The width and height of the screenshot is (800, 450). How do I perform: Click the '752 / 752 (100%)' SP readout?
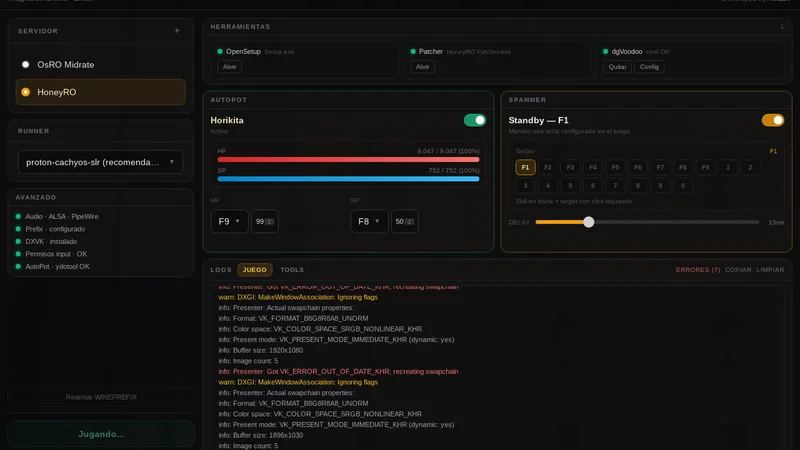pyautogui.click(x=454, y=170)
